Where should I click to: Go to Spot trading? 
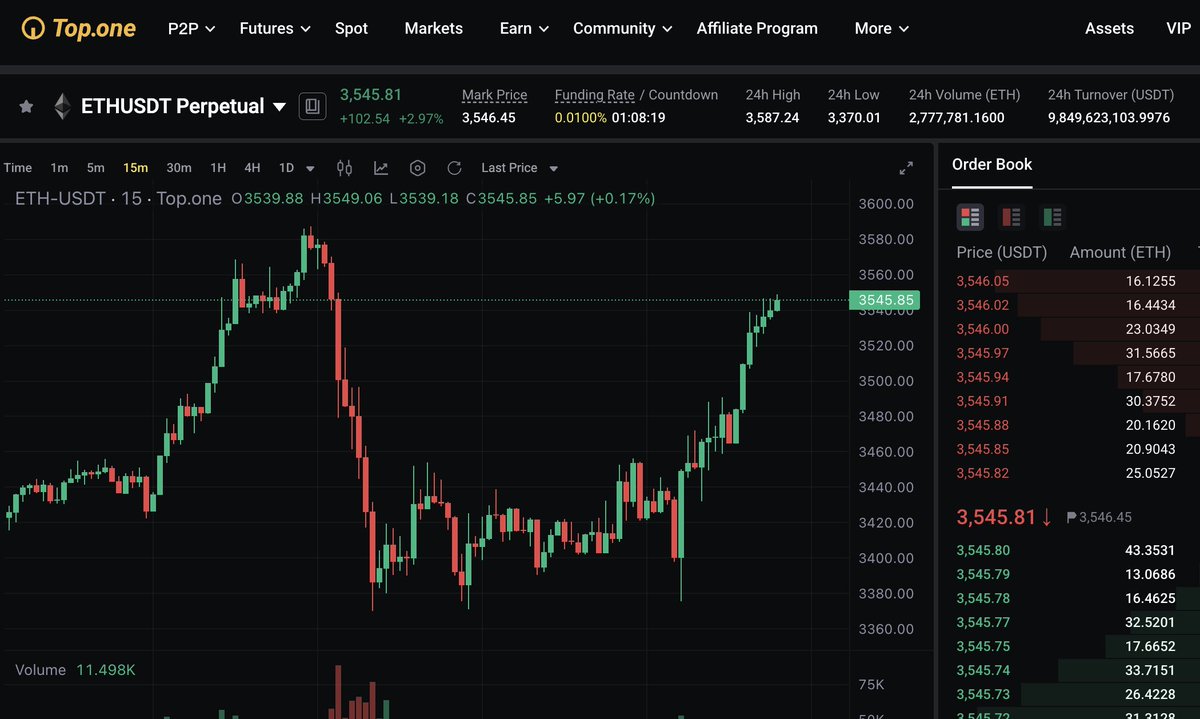pyautogui.click(x=351, y=28)
